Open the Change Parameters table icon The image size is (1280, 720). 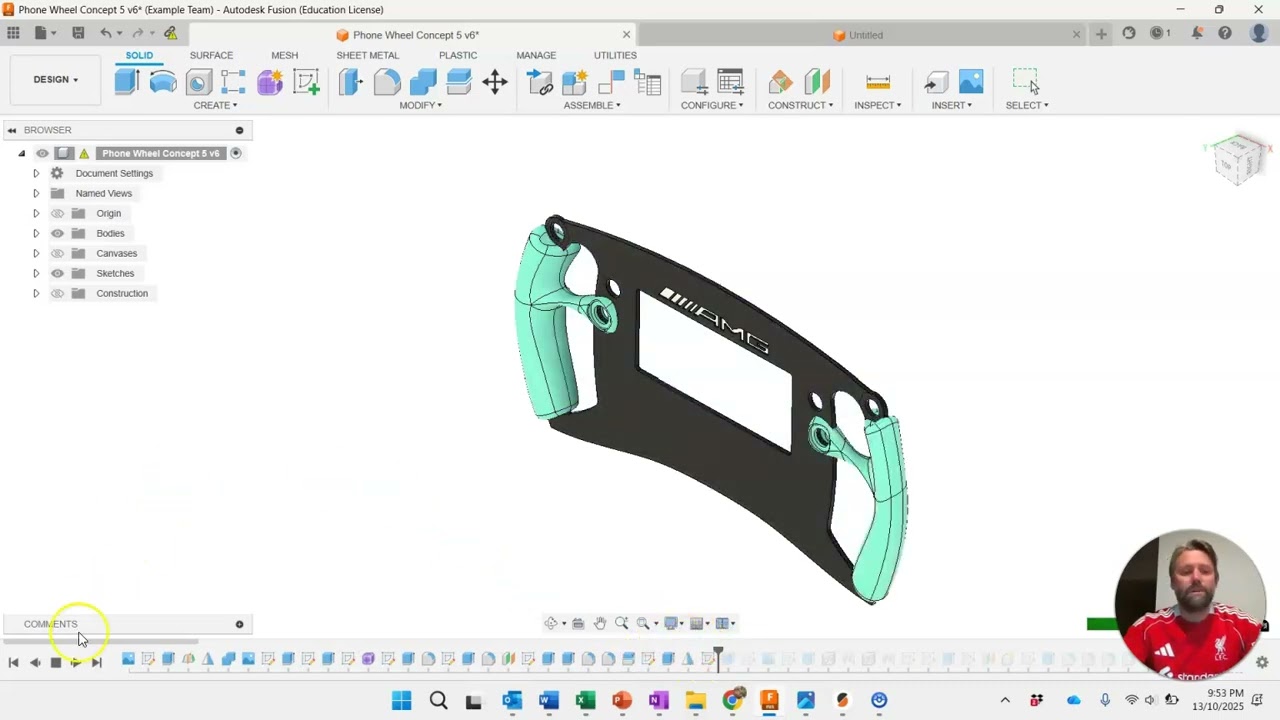click(730, 82)
